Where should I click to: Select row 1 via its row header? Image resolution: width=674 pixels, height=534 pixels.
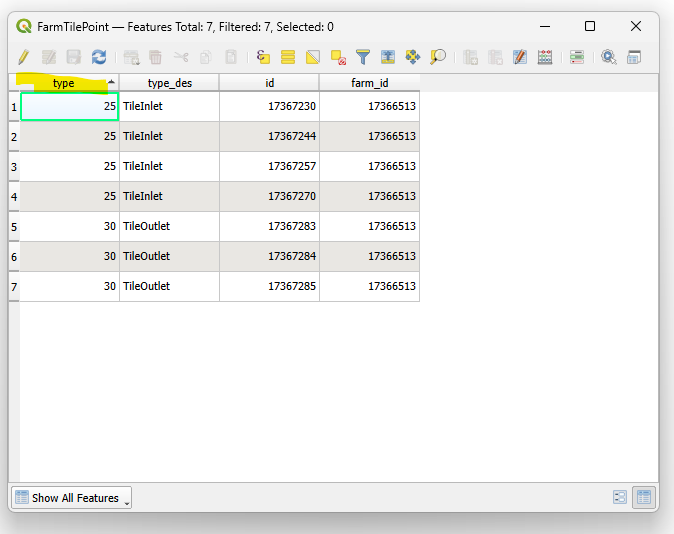pyautogui.click(x=14, y=107)
